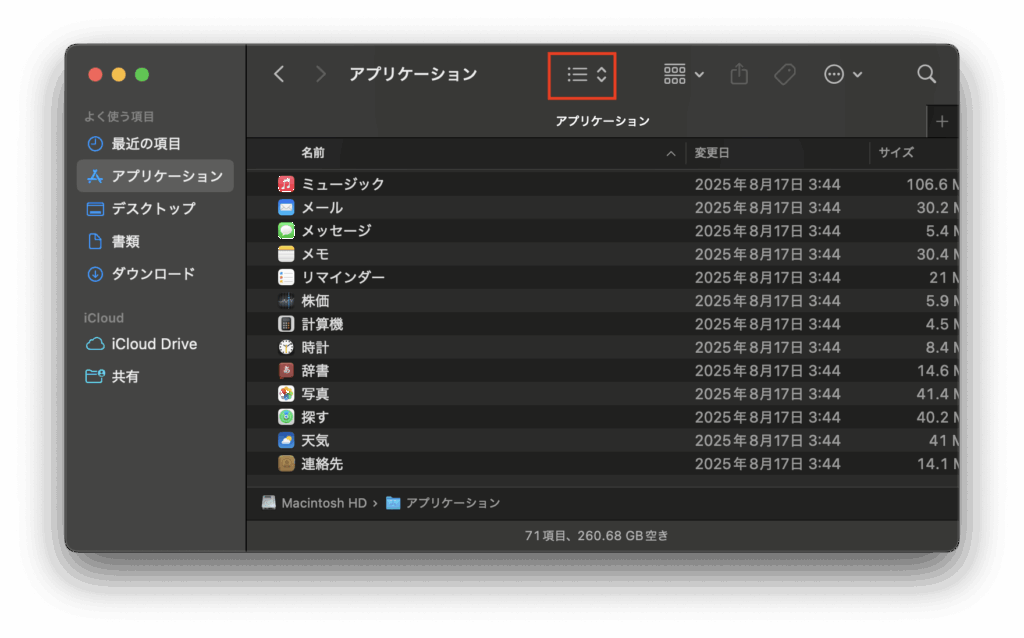This screenshot has height=638, width=1024.
Task: Select the アプリケーション tab
Action: point(602,121)
